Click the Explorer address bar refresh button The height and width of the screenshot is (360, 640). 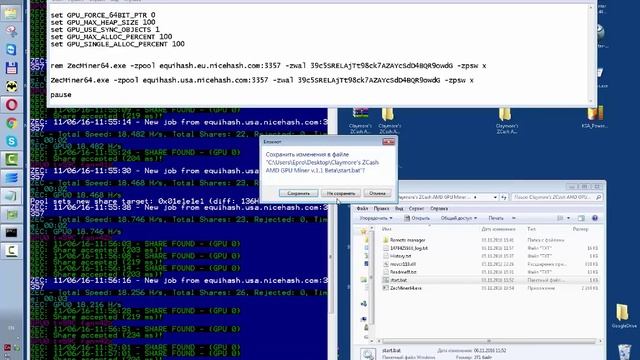[504, 197]
